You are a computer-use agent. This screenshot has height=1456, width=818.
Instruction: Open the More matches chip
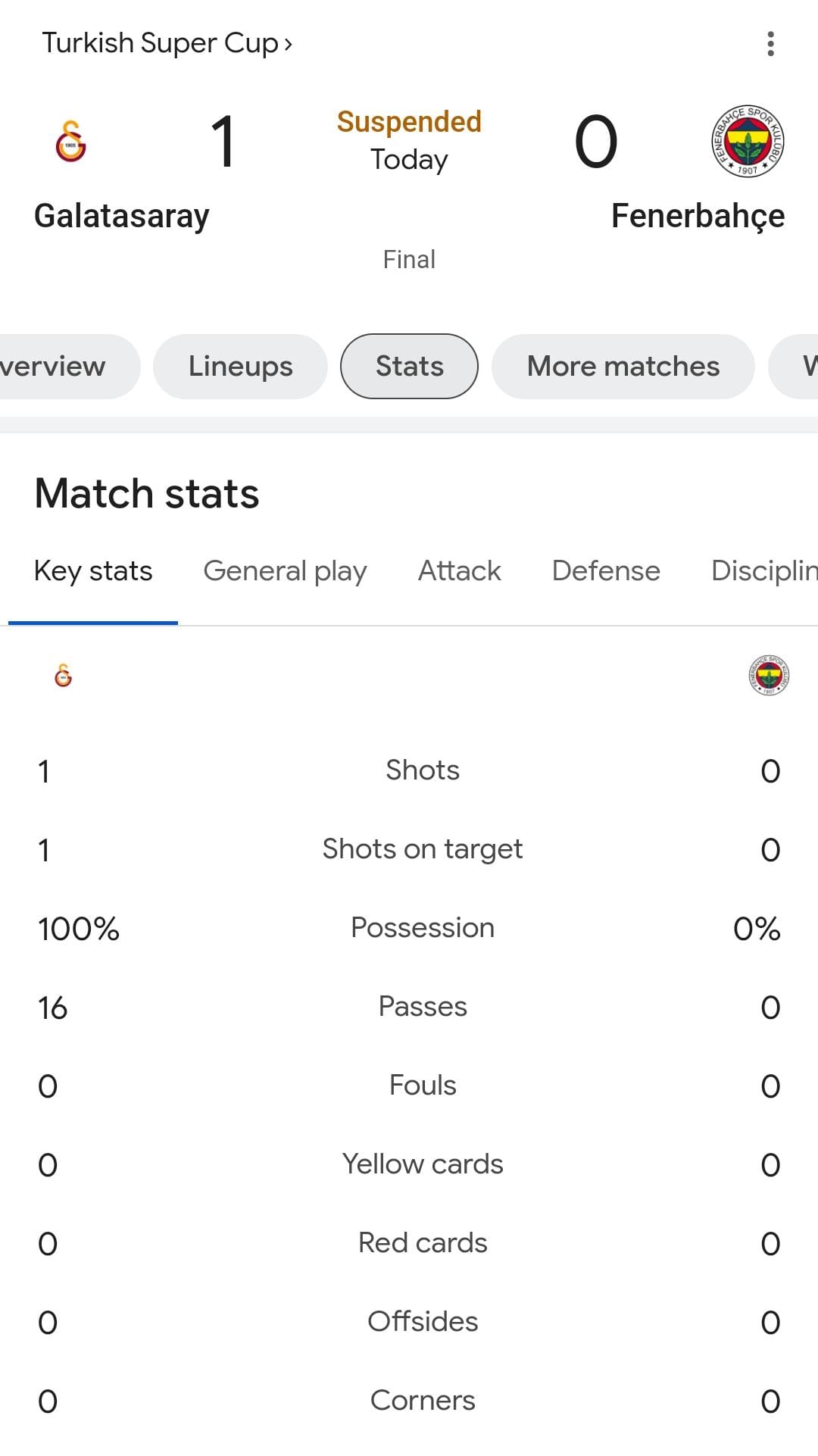[x=623, y=367]
